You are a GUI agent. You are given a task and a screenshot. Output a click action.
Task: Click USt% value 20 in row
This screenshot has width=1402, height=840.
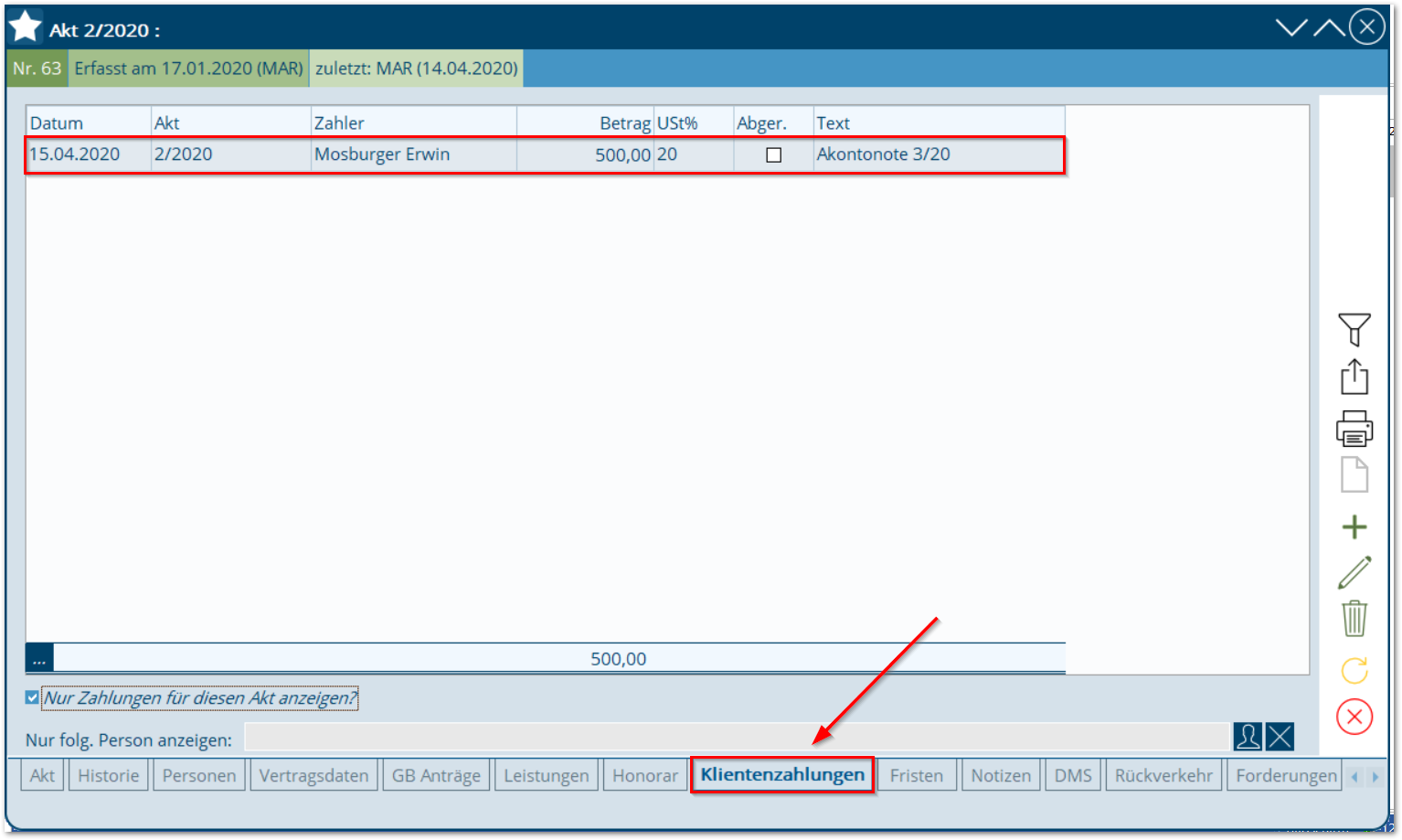pos(694,154)
